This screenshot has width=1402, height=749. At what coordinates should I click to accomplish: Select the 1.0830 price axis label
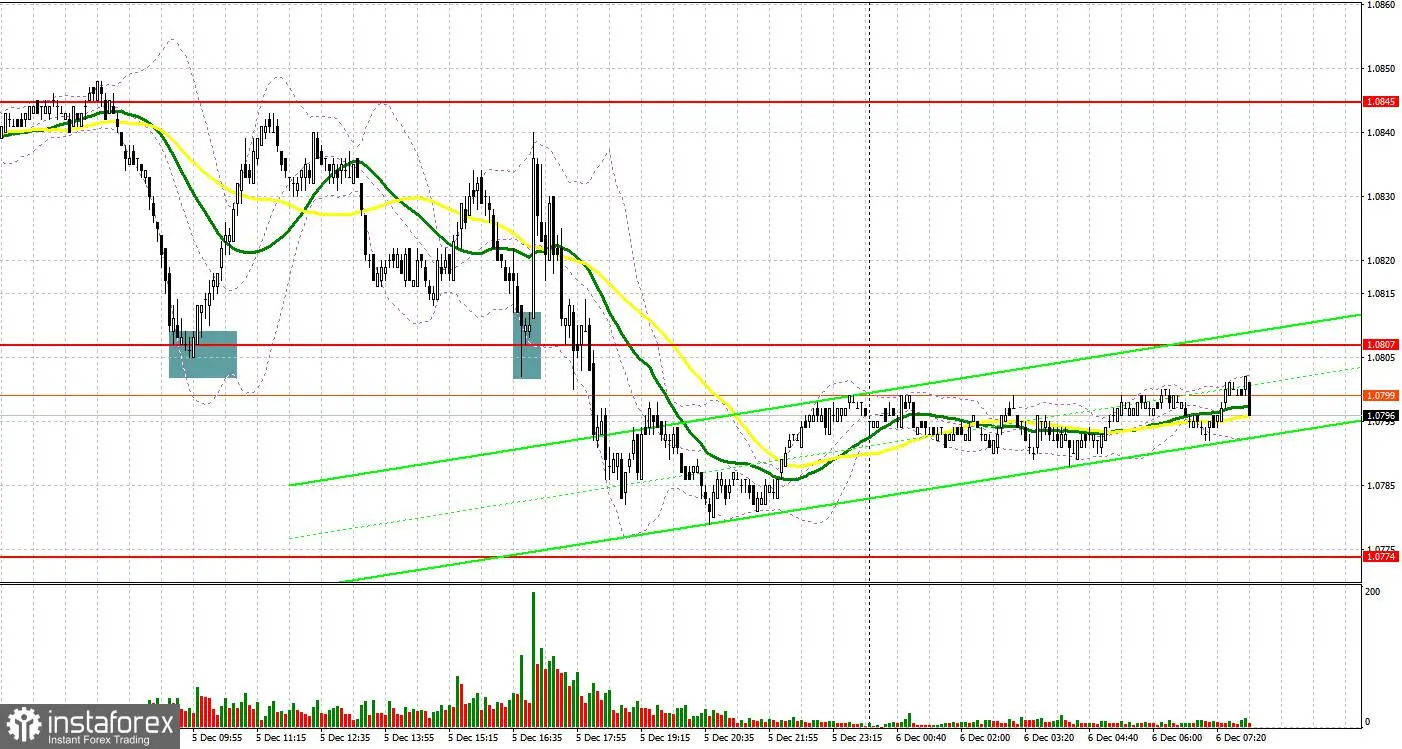click(1381, 197)
